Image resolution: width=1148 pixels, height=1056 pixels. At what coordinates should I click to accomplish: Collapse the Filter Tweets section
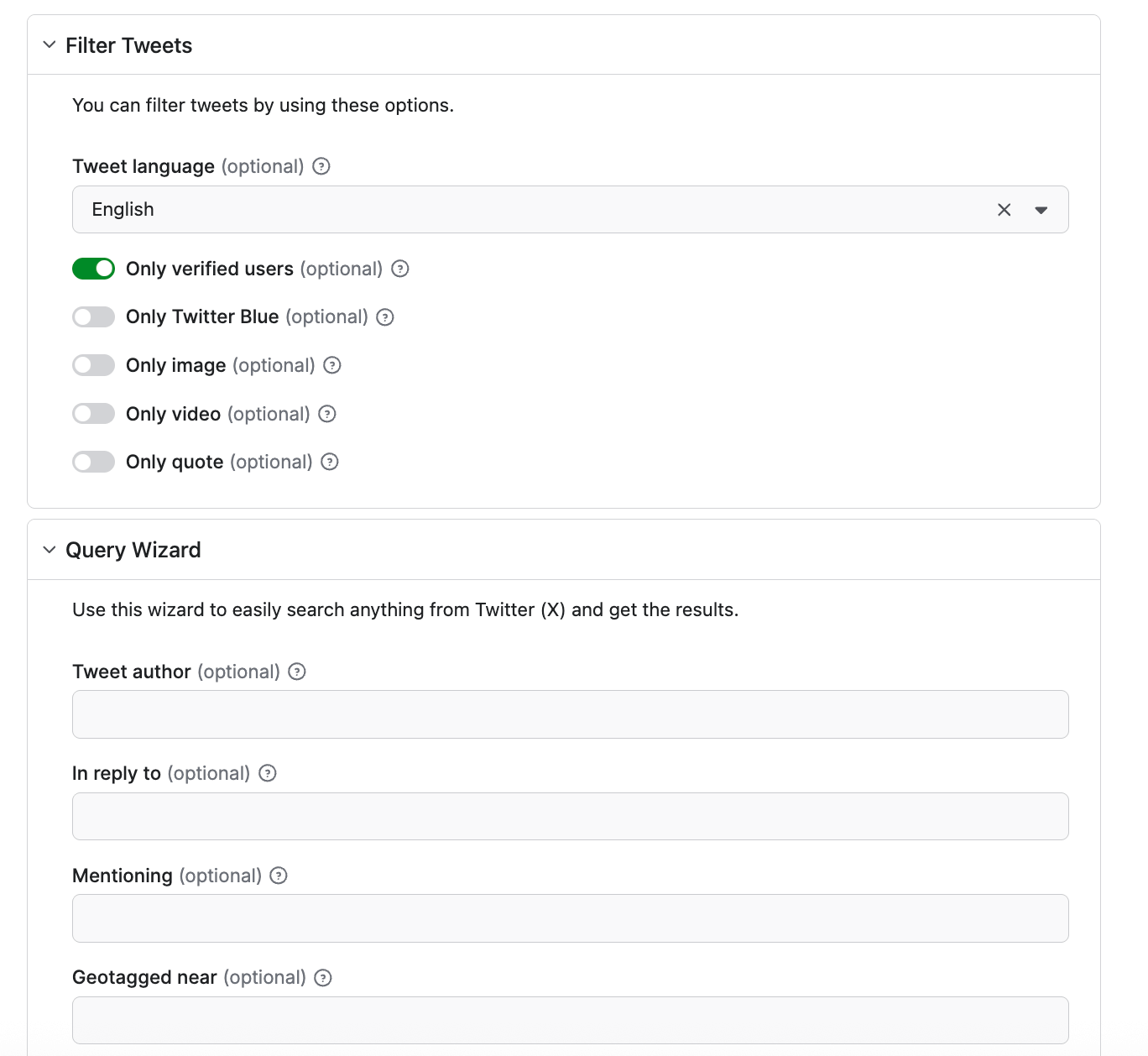pos(49,44)
